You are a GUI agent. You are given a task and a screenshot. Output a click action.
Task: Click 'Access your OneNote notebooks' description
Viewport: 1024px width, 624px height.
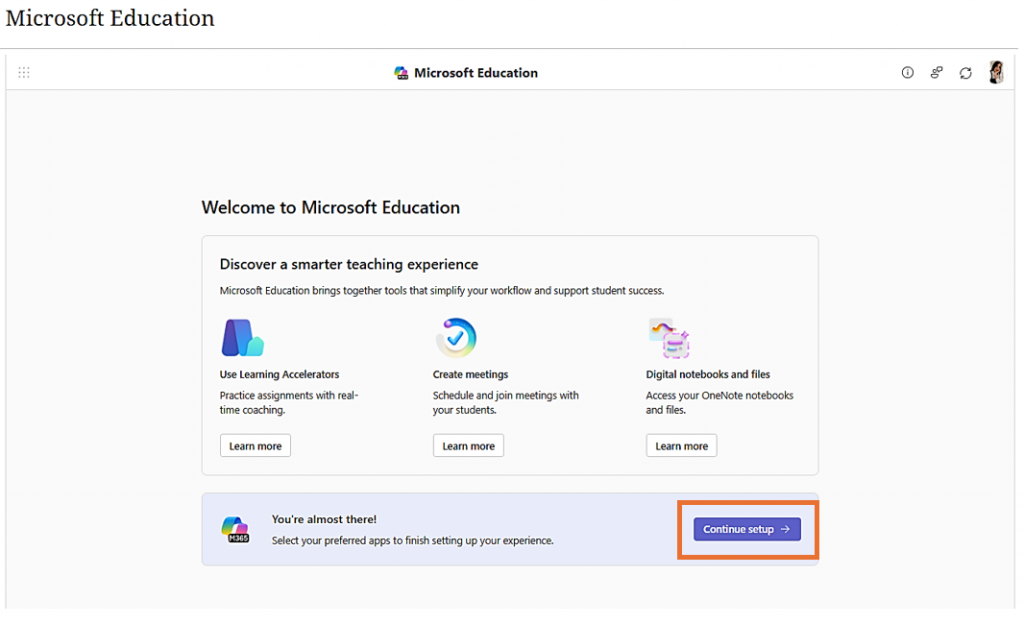click(x=720, y=403)
